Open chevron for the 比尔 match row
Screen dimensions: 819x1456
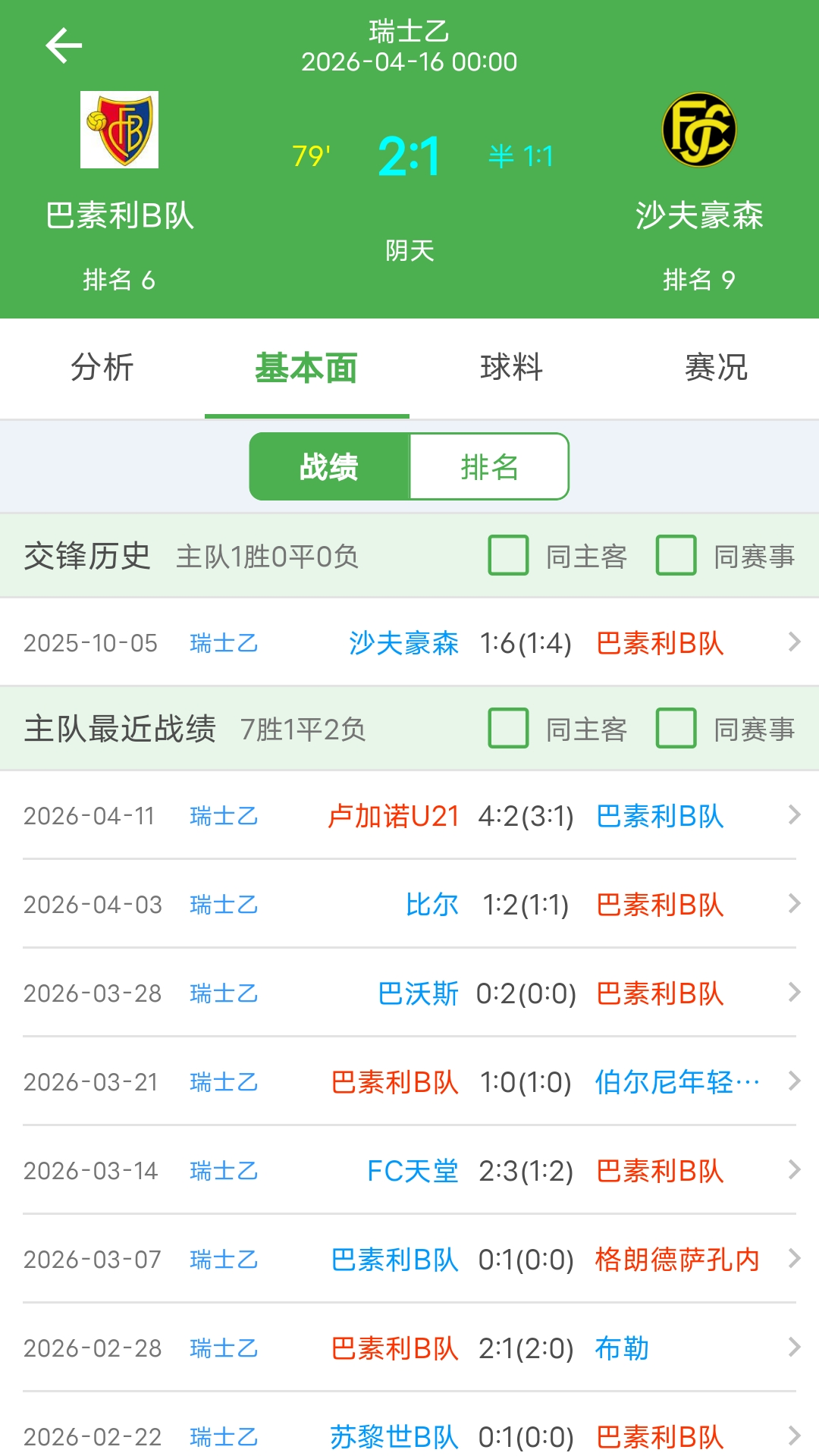[x=794, y=904]
